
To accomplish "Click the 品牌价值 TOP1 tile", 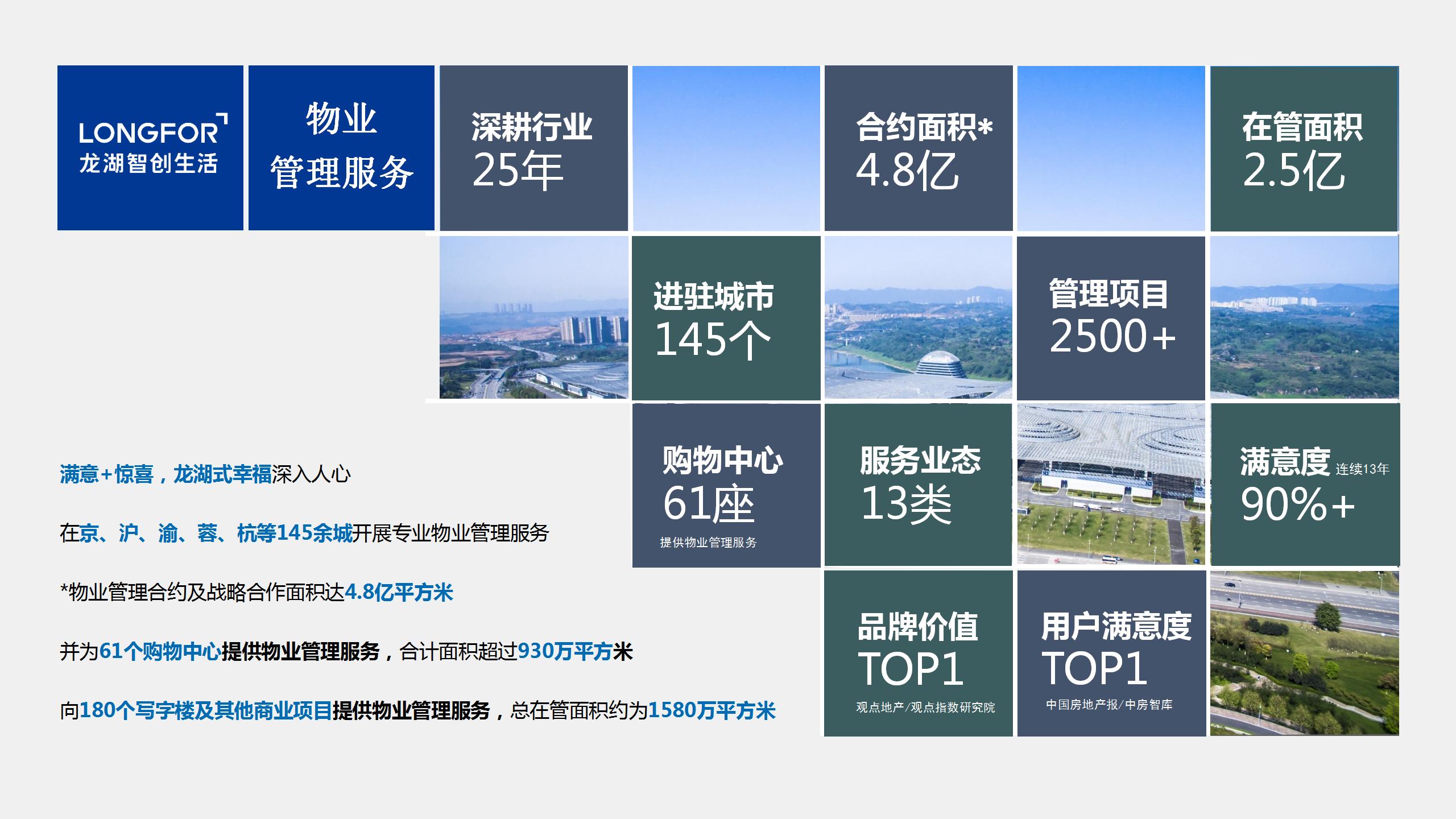I will pyautogui.click(x=918, y=653).
